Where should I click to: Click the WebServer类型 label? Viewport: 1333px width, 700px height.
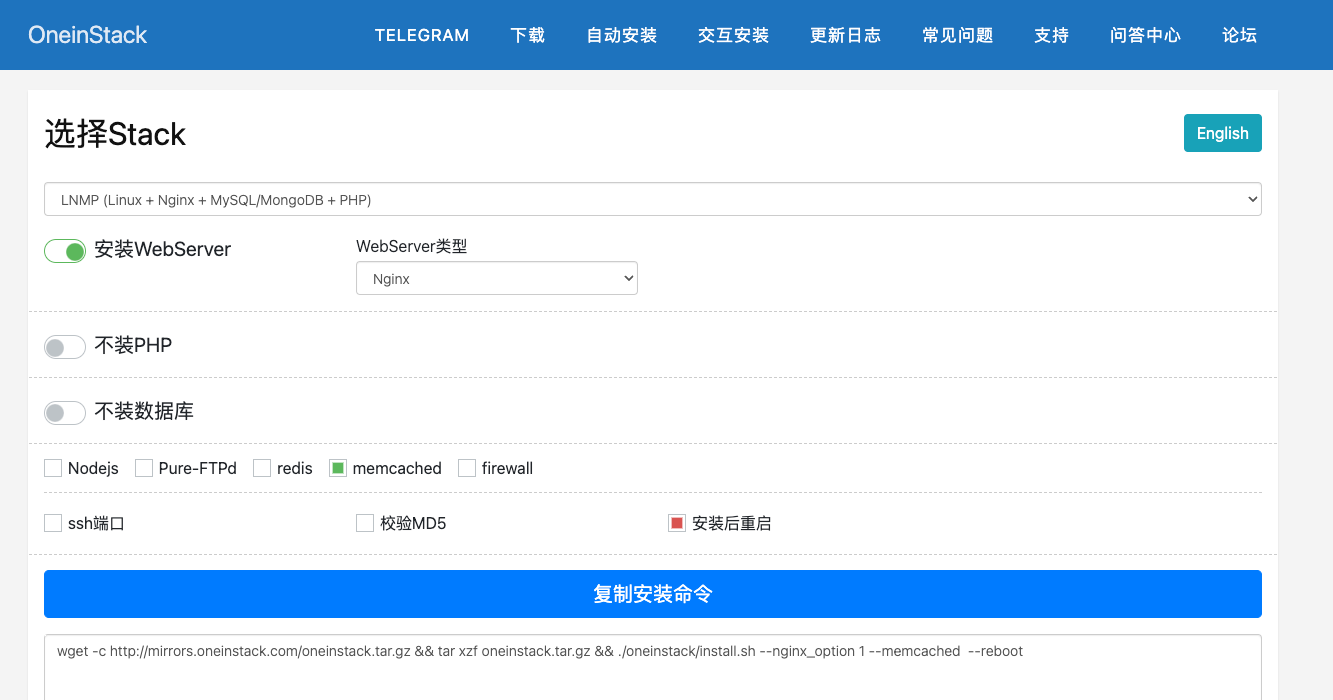pyautogui.click(x=411, y=246)
